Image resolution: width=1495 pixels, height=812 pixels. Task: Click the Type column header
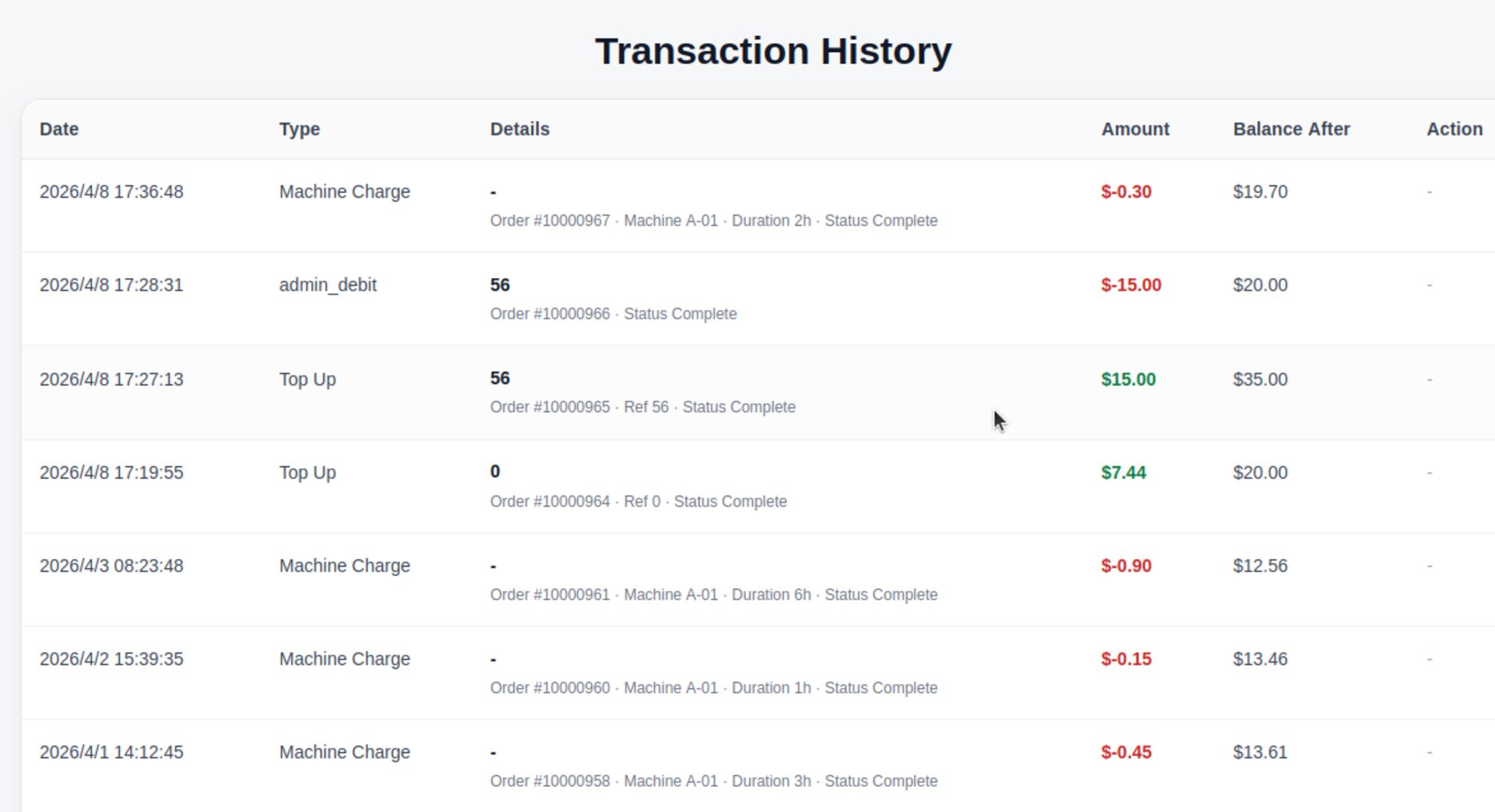[x=299, y=129]
